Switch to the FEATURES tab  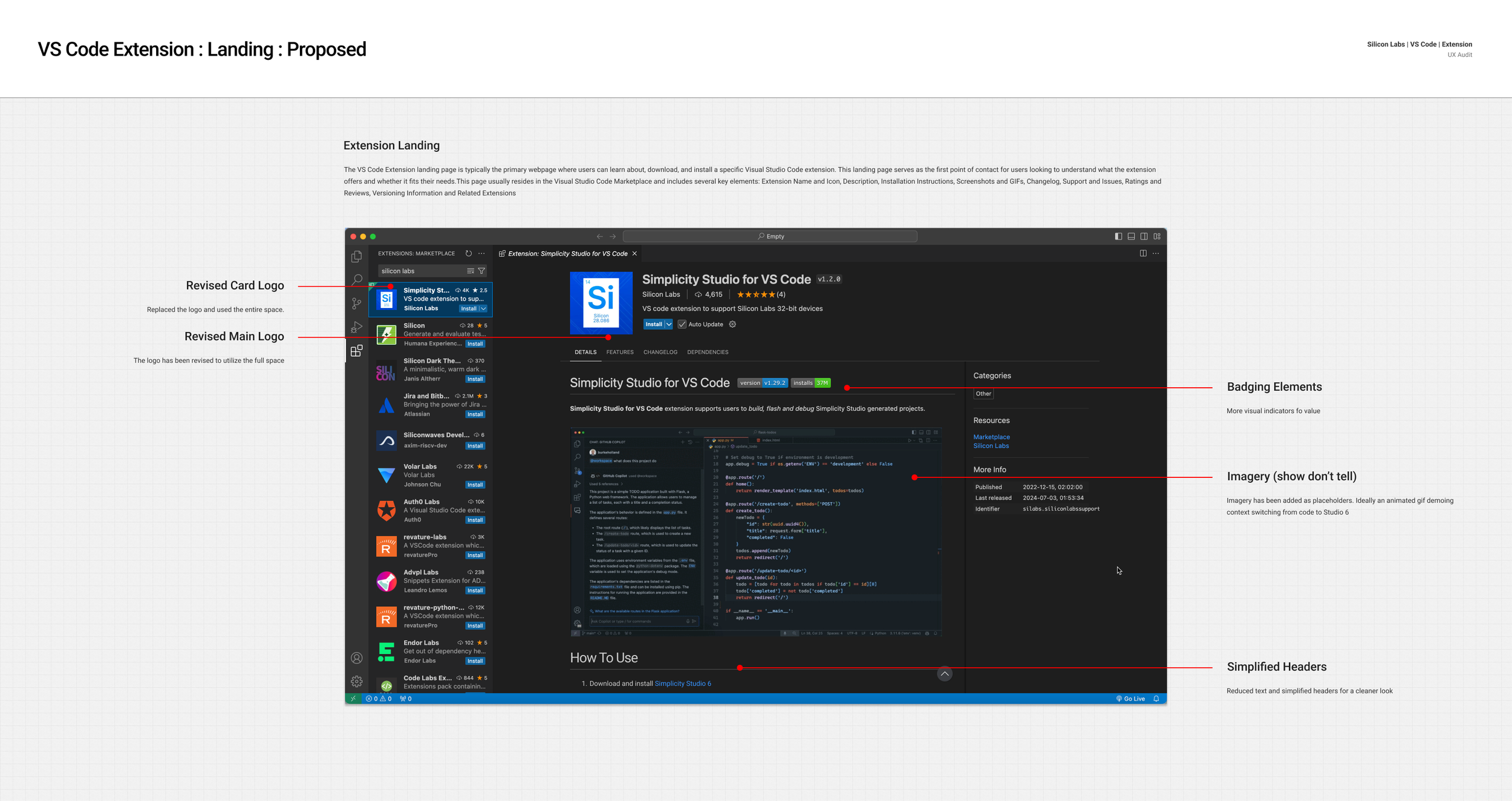click(x=620, y=352)
